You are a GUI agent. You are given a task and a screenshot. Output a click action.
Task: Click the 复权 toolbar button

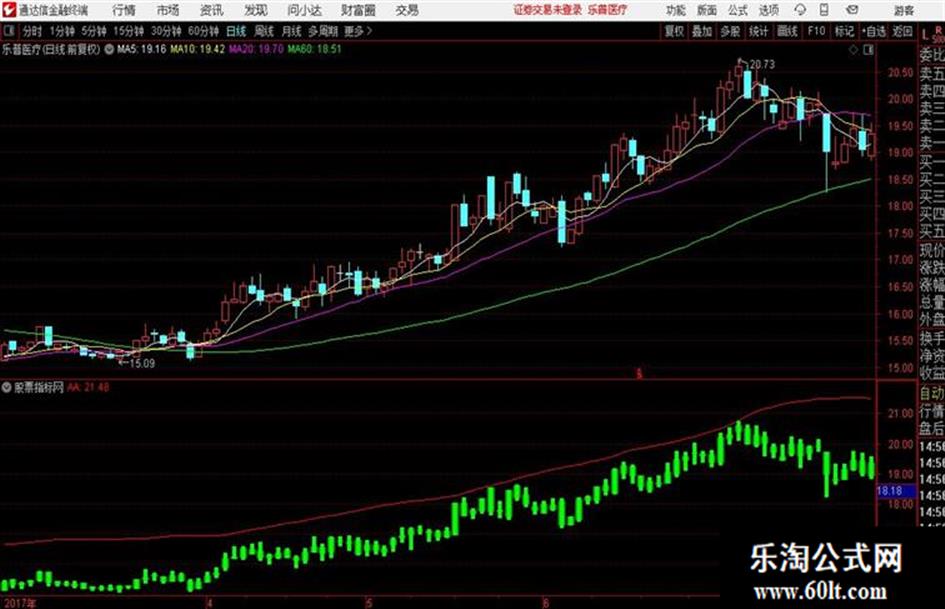[674, 31]
